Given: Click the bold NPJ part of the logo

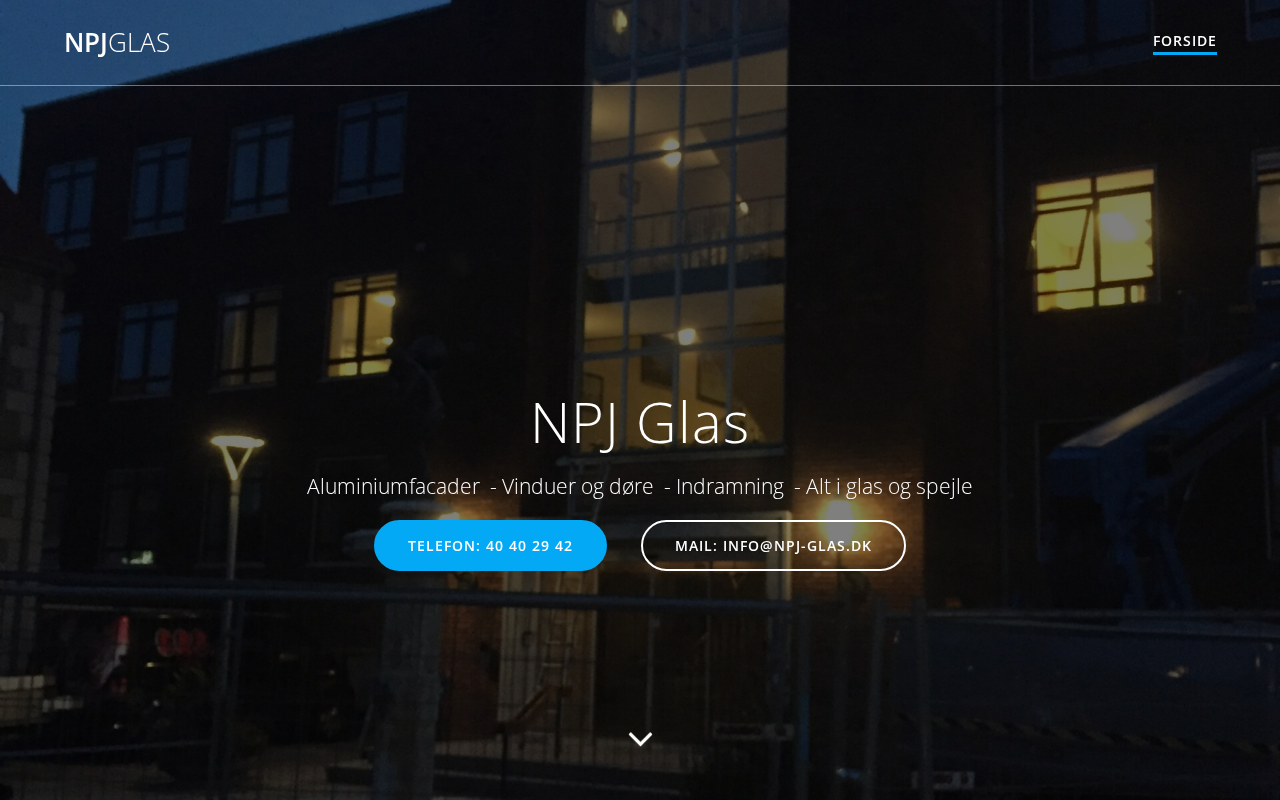Looking at the screenshot, I should point(85,43).
